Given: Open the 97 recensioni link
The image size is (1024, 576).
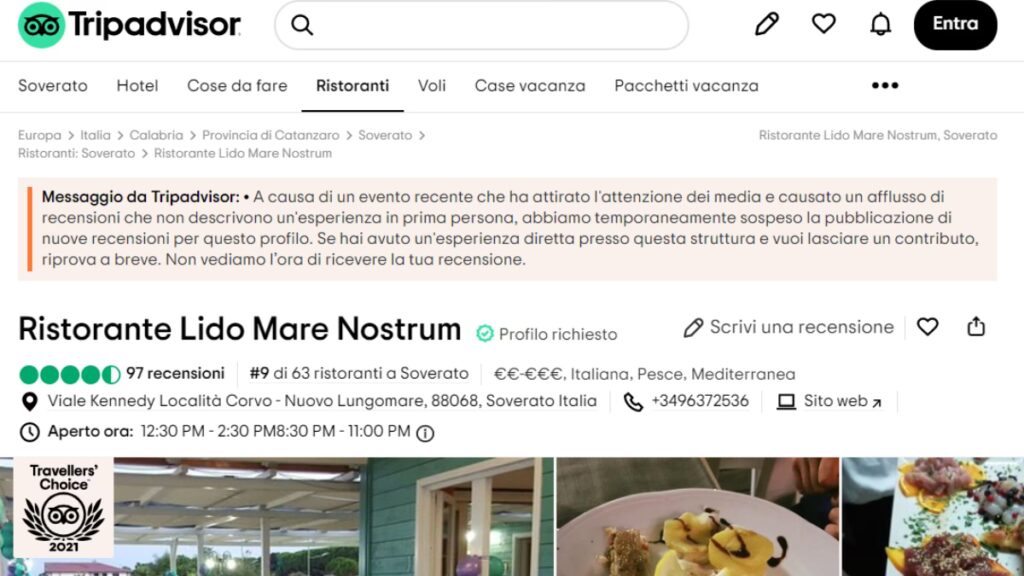Looking at the screenshot, I should point(175,374).
